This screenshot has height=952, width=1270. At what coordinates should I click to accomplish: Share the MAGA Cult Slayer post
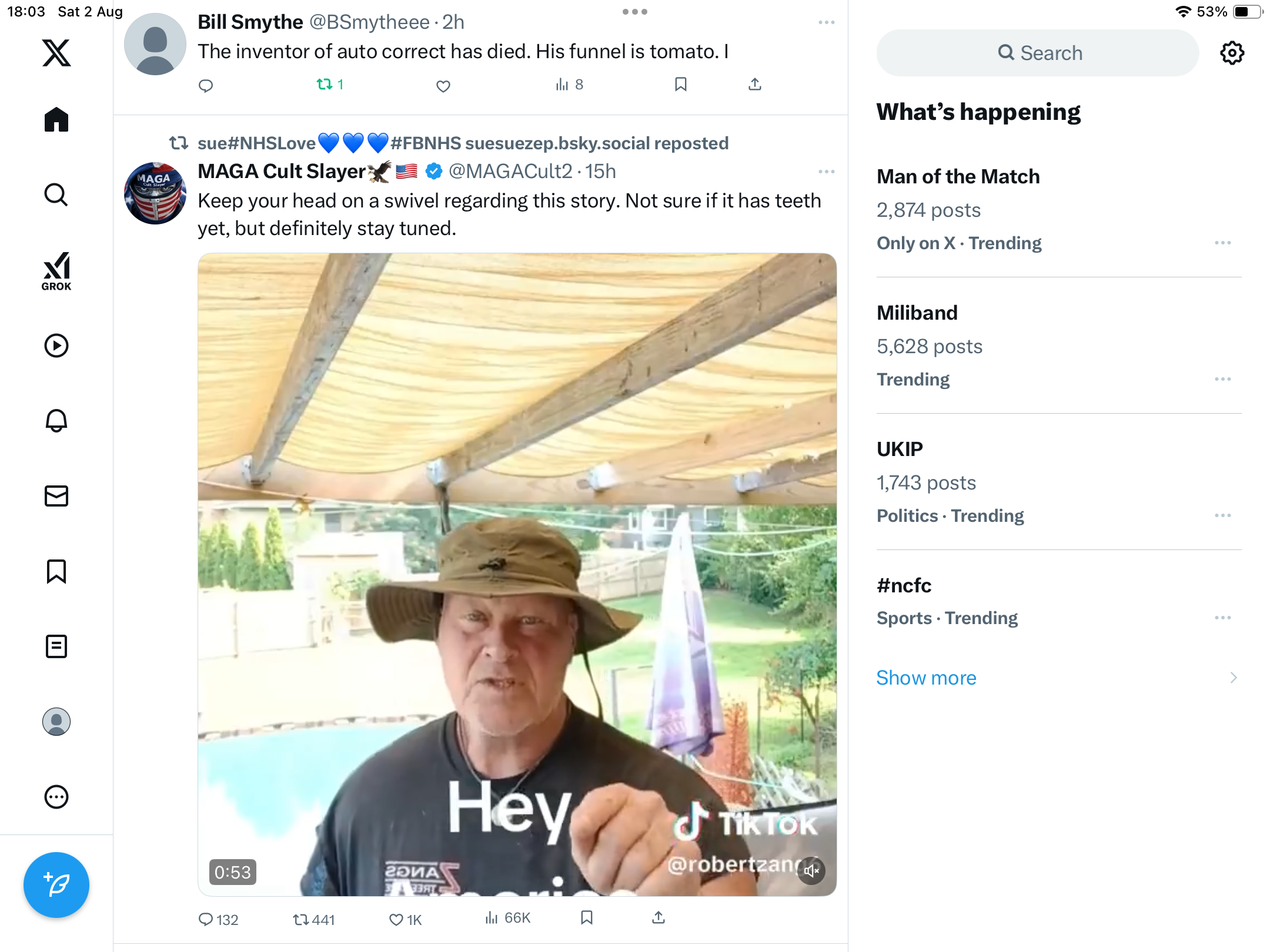point(659,918)
